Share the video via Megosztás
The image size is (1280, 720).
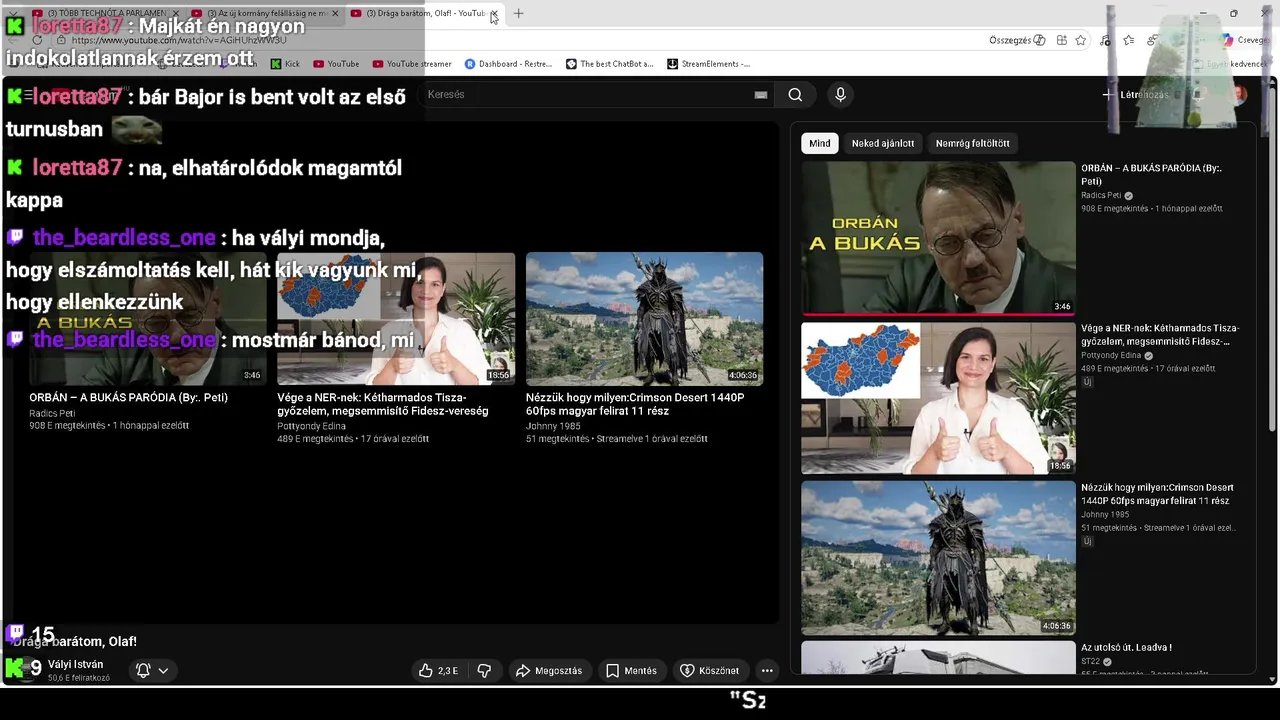coord(549,671)
